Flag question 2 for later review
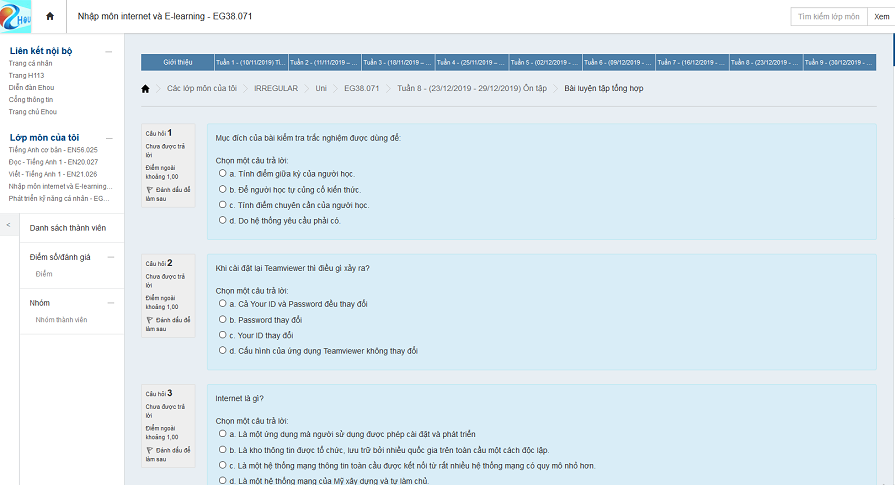The height and width of the screenshot is (485, 895). (x=150, y=319)
